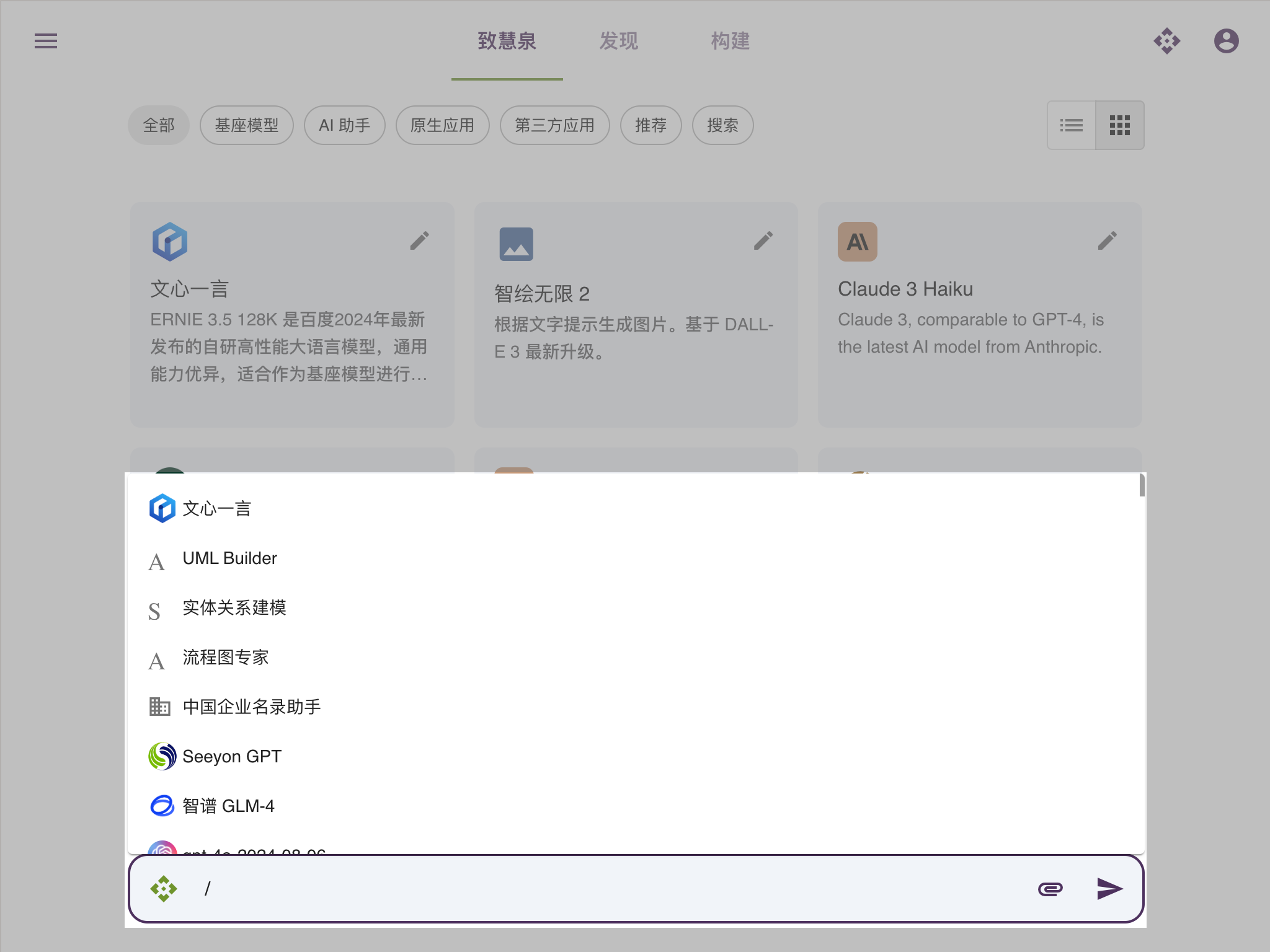Filter by 基座模型
Screen dimensions: 1270x952
247,125
